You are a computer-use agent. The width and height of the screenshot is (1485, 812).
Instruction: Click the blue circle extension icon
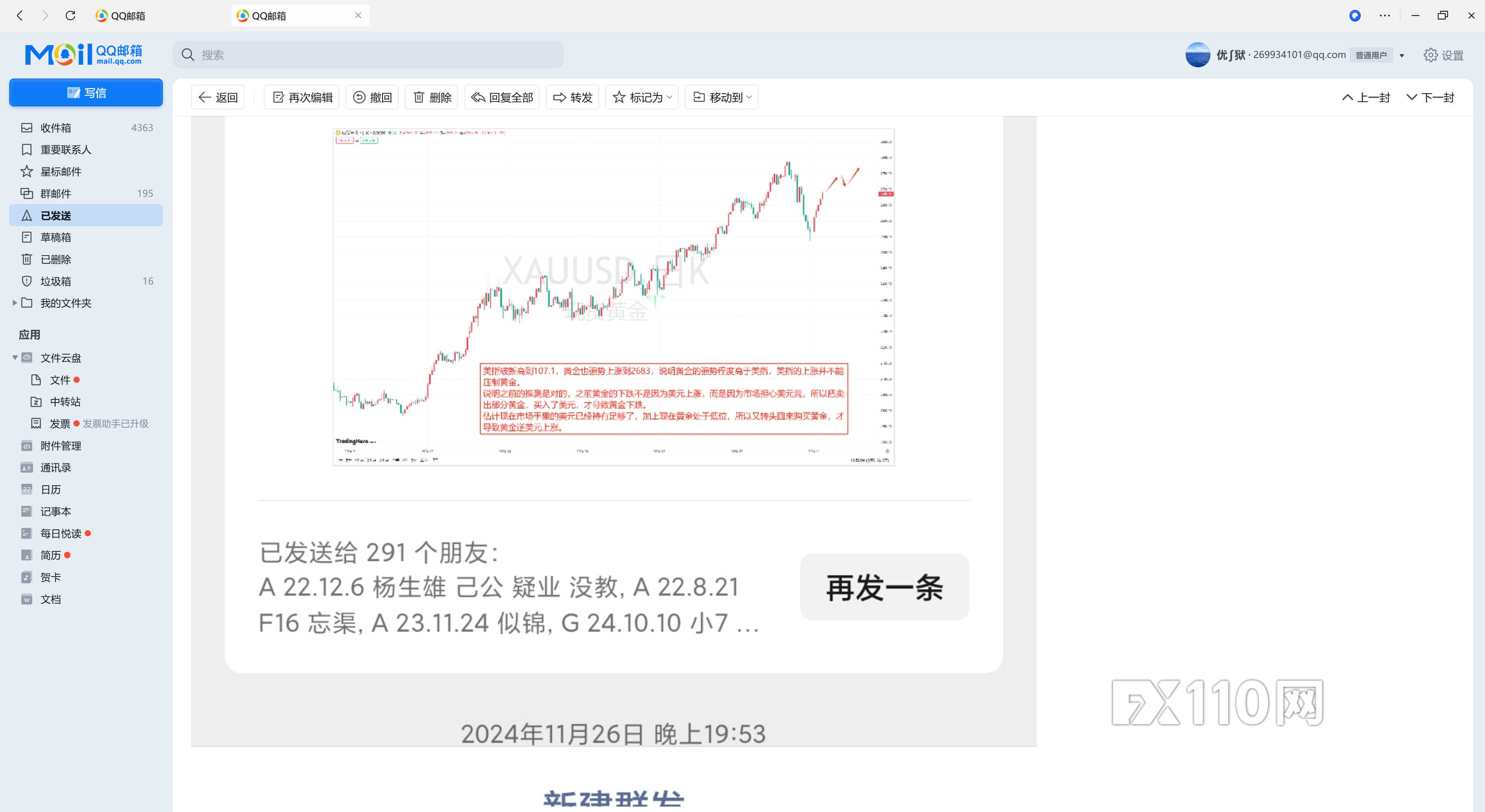tap(1355, 15)
